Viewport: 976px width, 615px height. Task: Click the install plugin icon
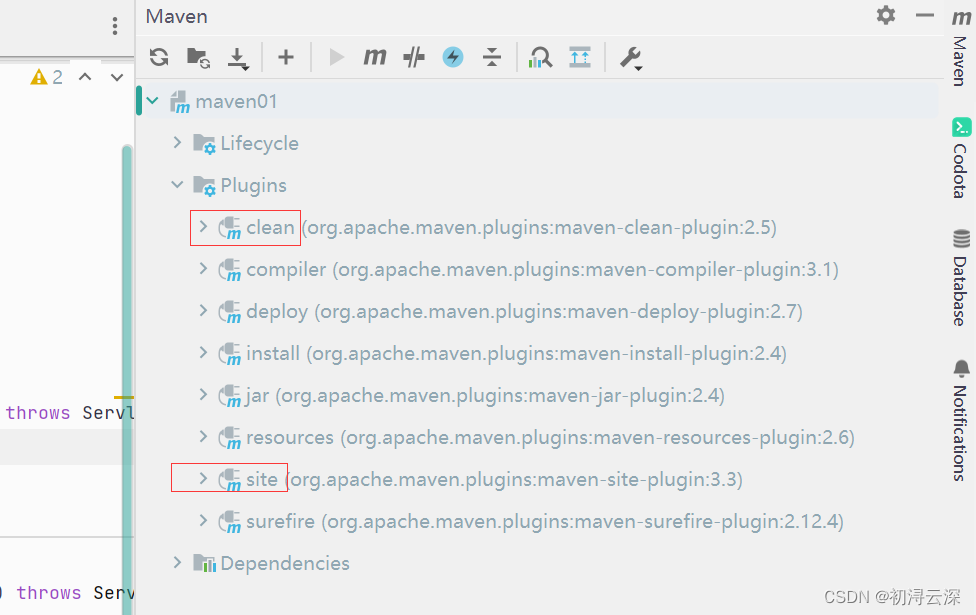[230, 354]
